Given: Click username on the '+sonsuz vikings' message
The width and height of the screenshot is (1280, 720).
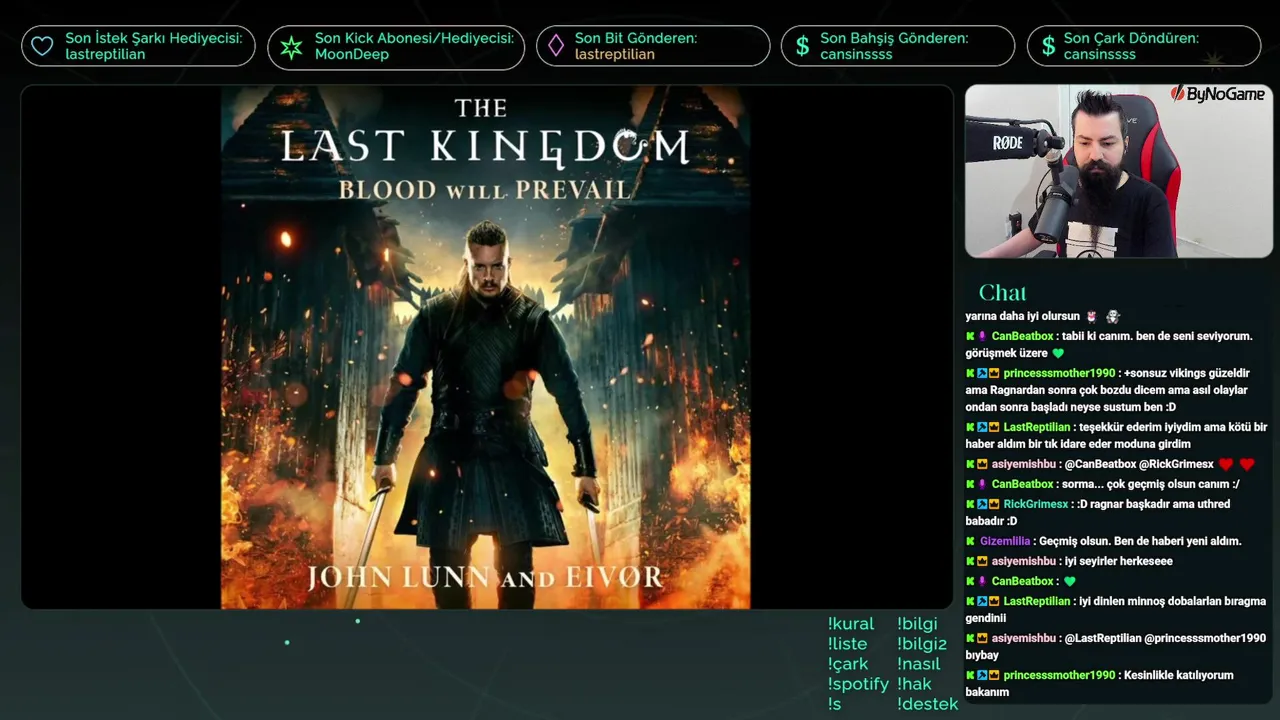Looking at the screenshot, I should click(1059, 373).
